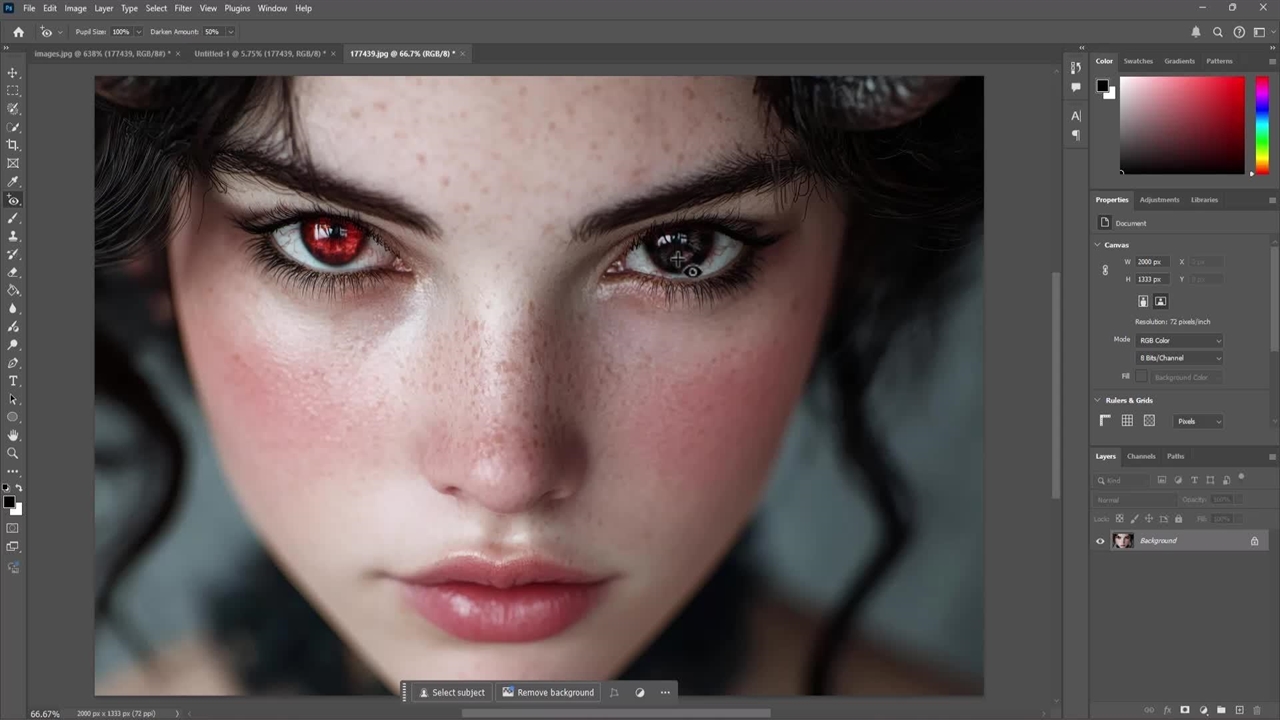
Task: Click the Select subject button
Action: (x=452, y=692)
